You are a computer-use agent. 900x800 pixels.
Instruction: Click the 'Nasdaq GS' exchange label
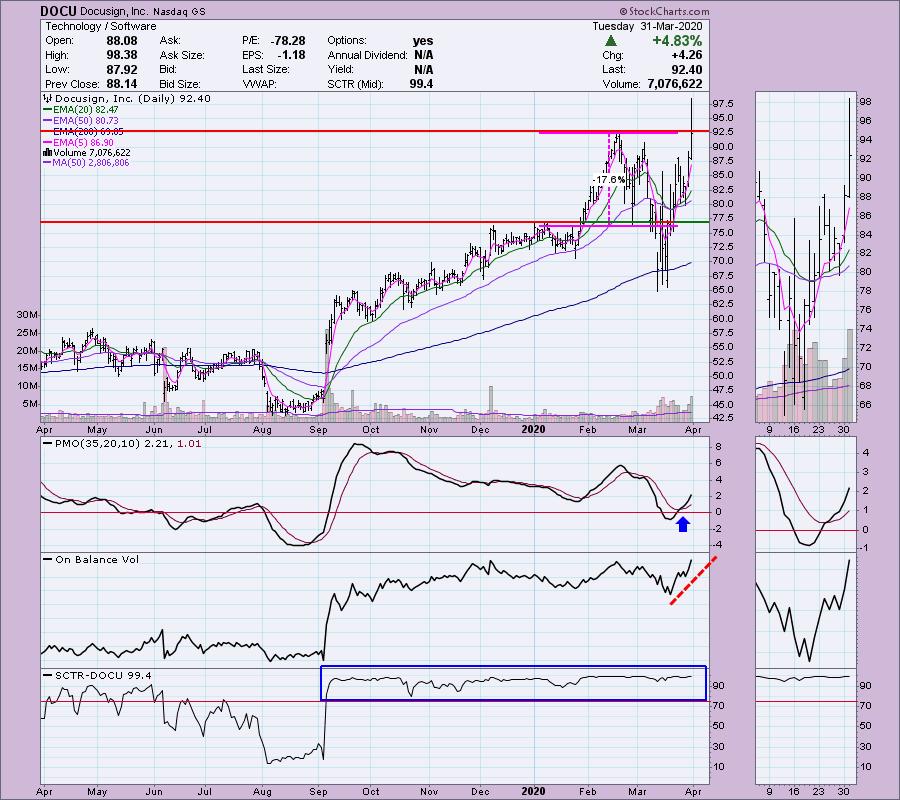[x=179, y=11]
